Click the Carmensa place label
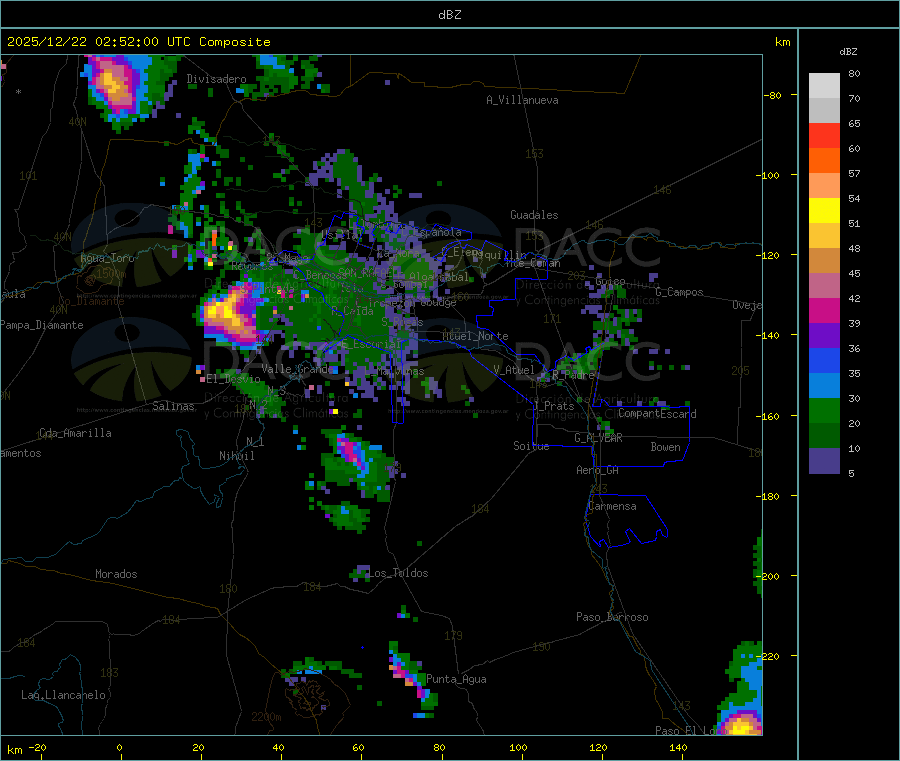 tap(612, 506)
